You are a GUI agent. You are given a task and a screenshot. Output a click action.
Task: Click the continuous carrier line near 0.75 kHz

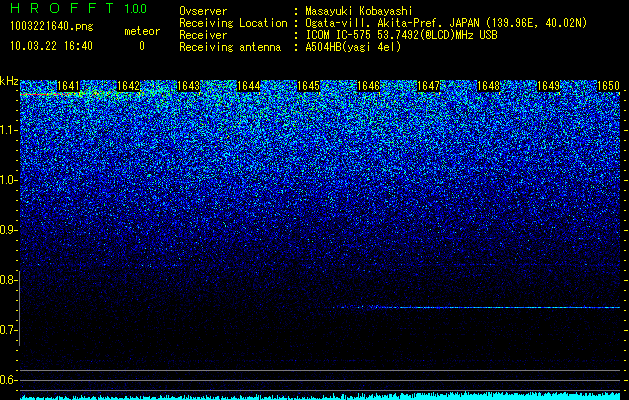tap(476, 307)
